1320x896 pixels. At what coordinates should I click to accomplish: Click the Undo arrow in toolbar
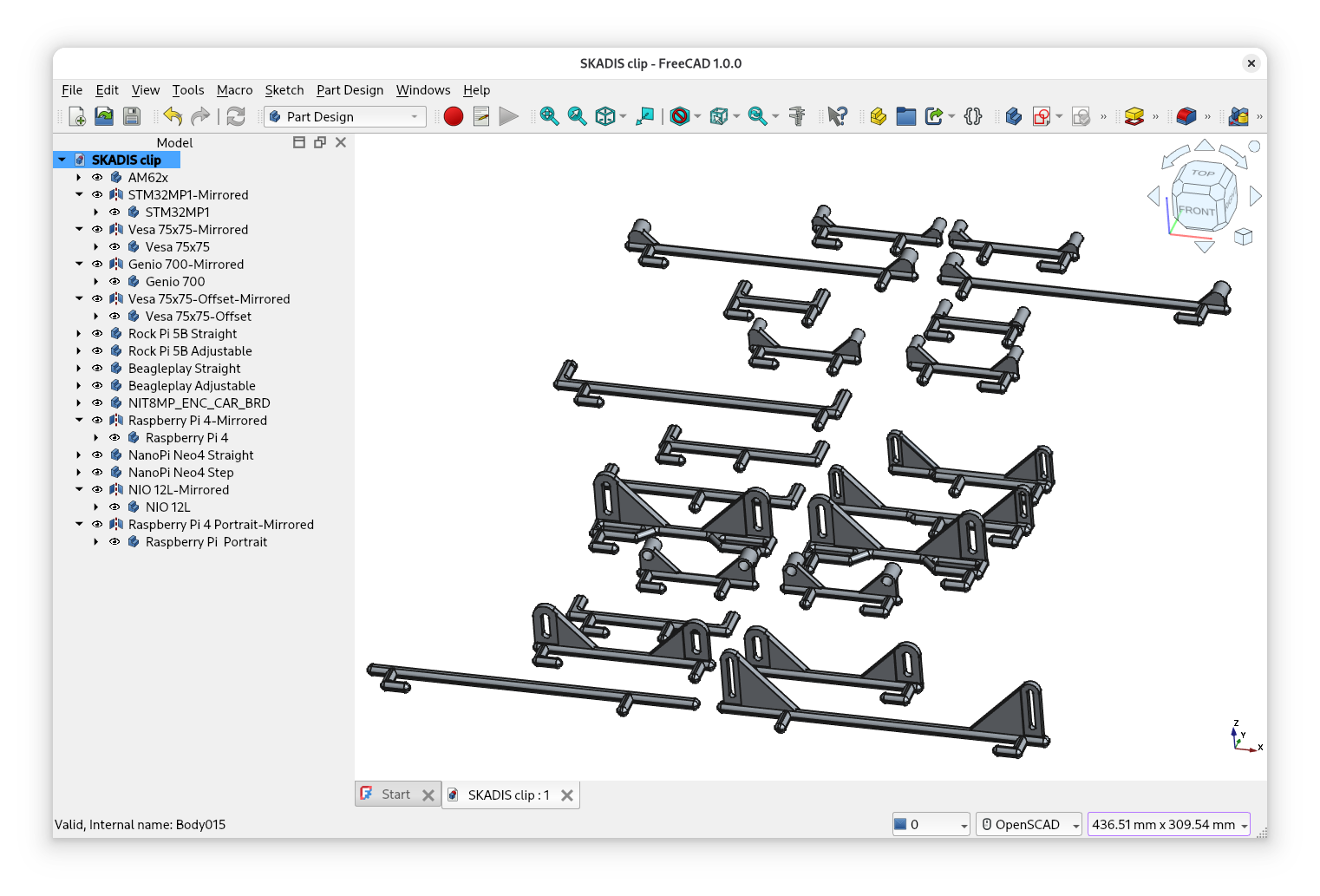tap(173, 116)
